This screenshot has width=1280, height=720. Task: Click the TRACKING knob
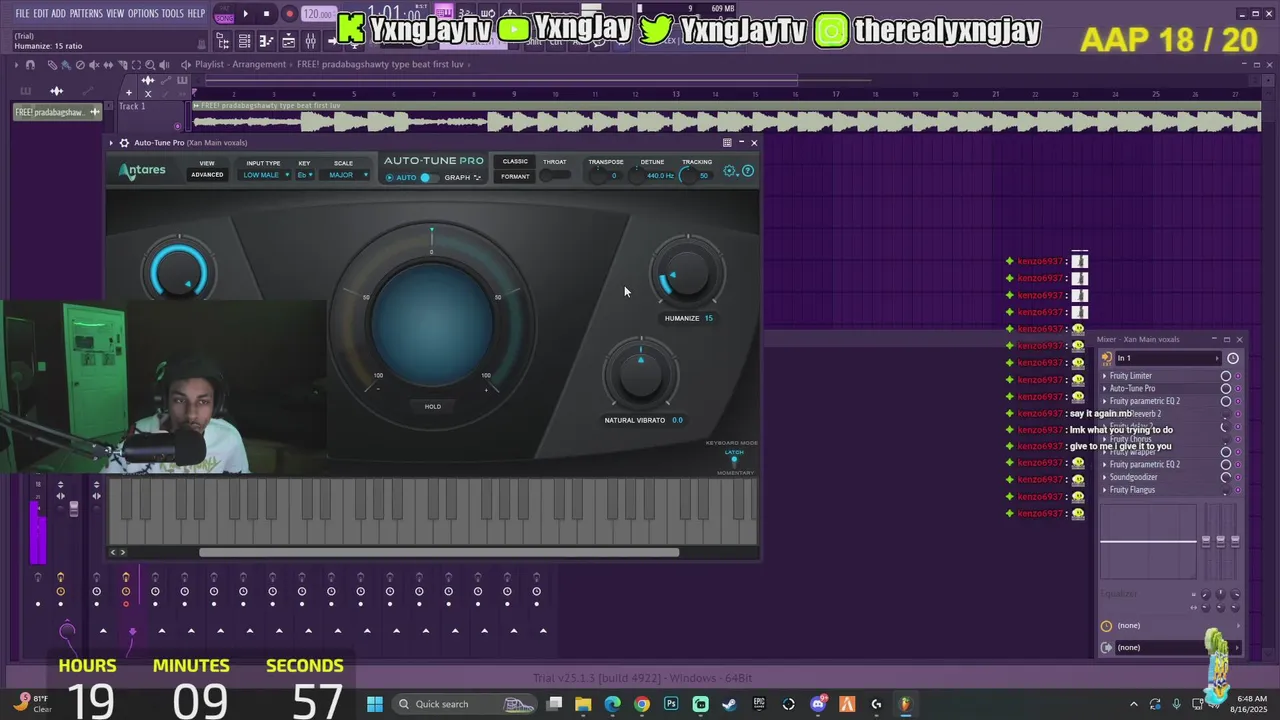[x=689, y=176]
